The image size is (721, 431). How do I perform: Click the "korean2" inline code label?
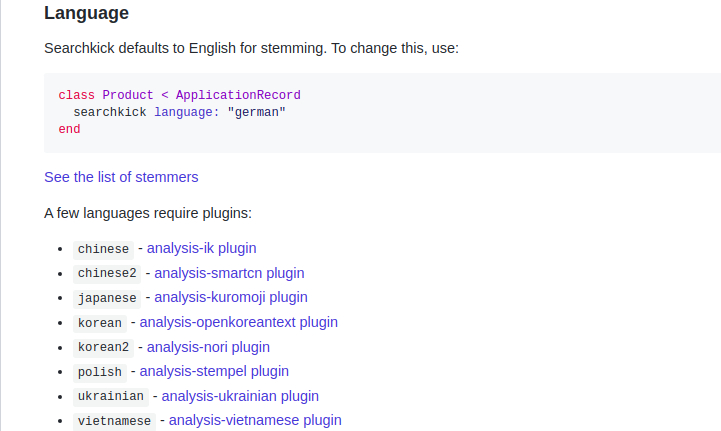point(103,347)
